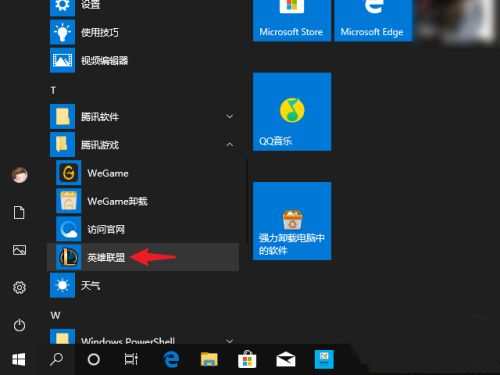Launch WeGame from its icon
Screen dimensions: 500x375
[69, 173]
